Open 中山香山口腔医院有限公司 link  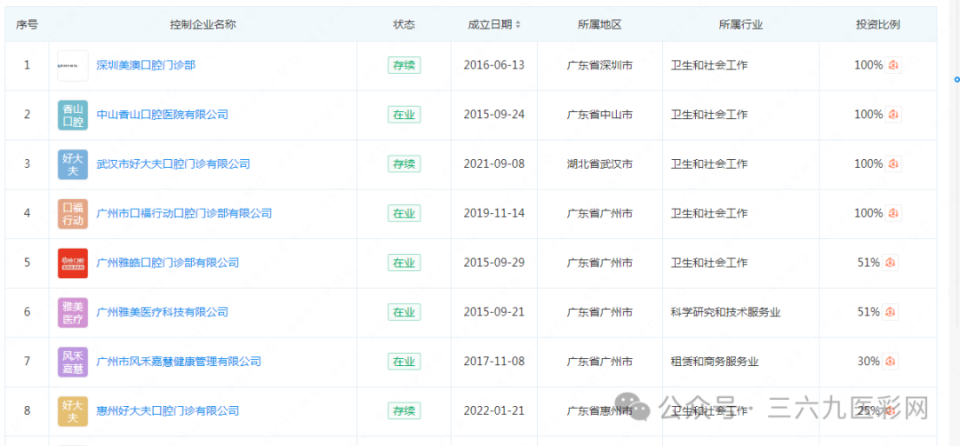tap(162, 115)
